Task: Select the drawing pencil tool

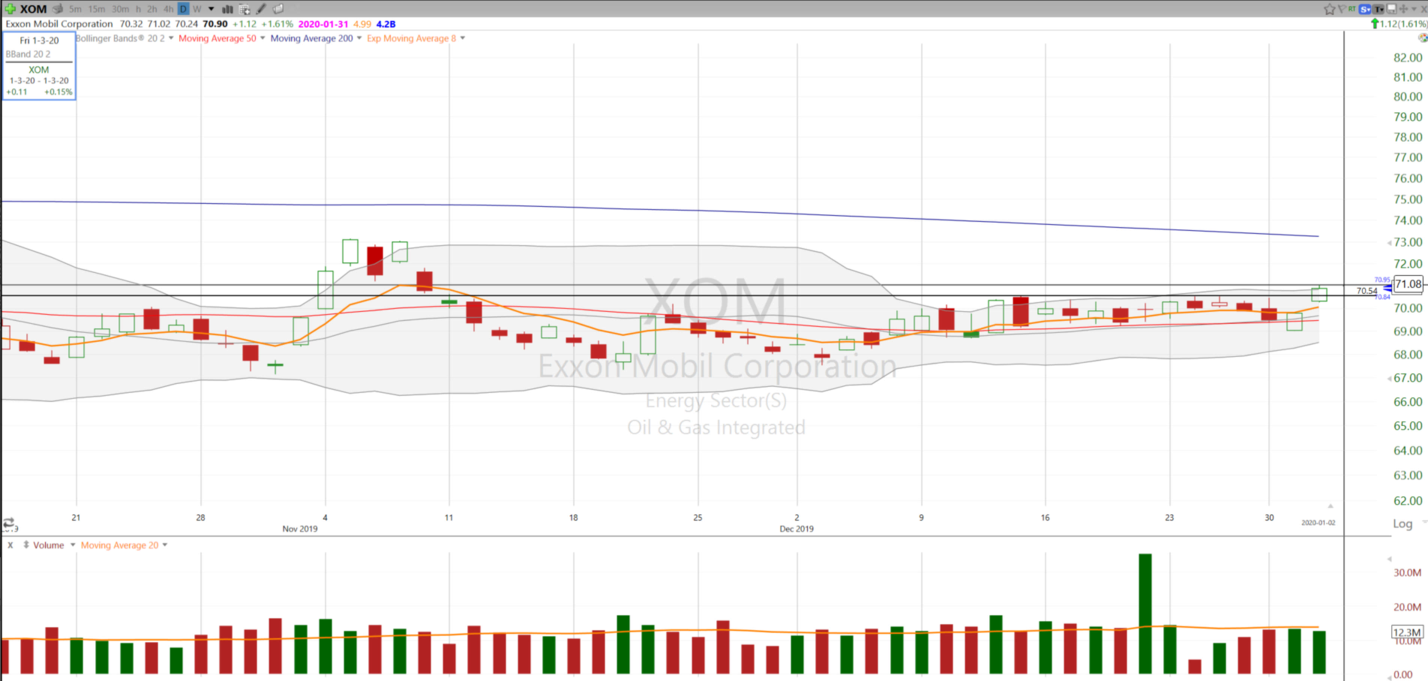Action: click(x=260, y=9)
